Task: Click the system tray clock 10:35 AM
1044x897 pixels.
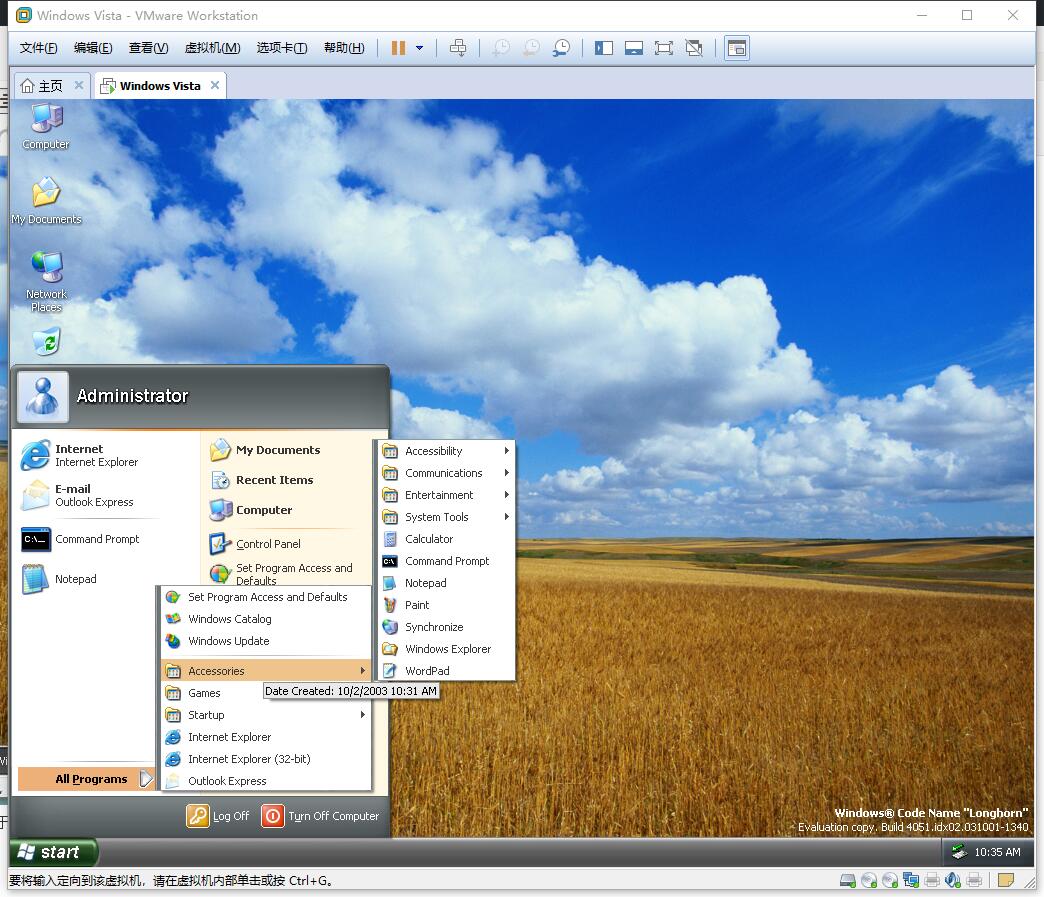Action: tap(997, 852)
